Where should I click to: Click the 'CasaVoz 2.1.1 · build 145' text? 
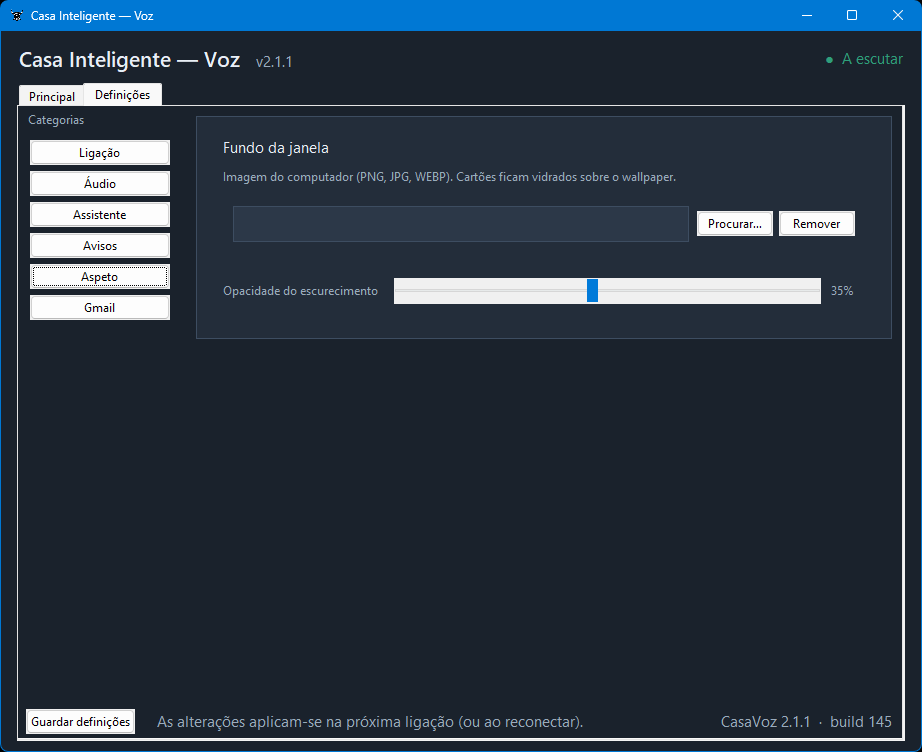pyautogui.click(x=806, y=721)
